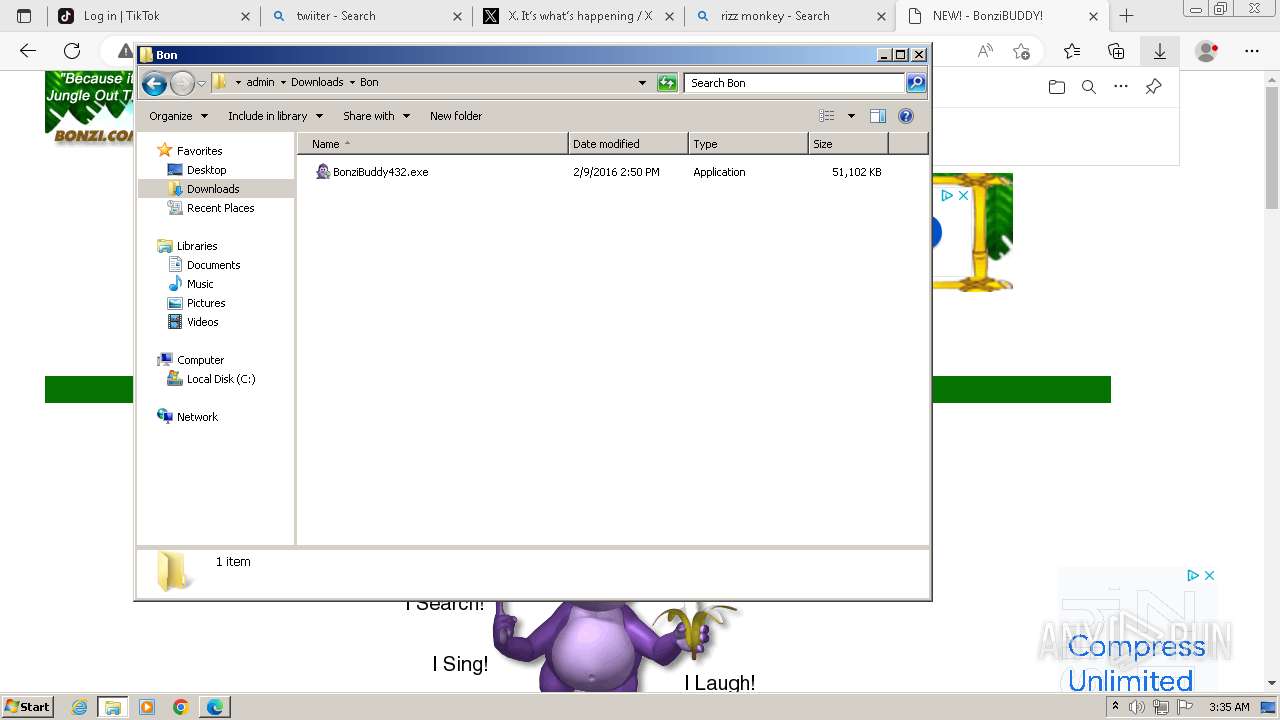Open the Start menu

point(28,706)
